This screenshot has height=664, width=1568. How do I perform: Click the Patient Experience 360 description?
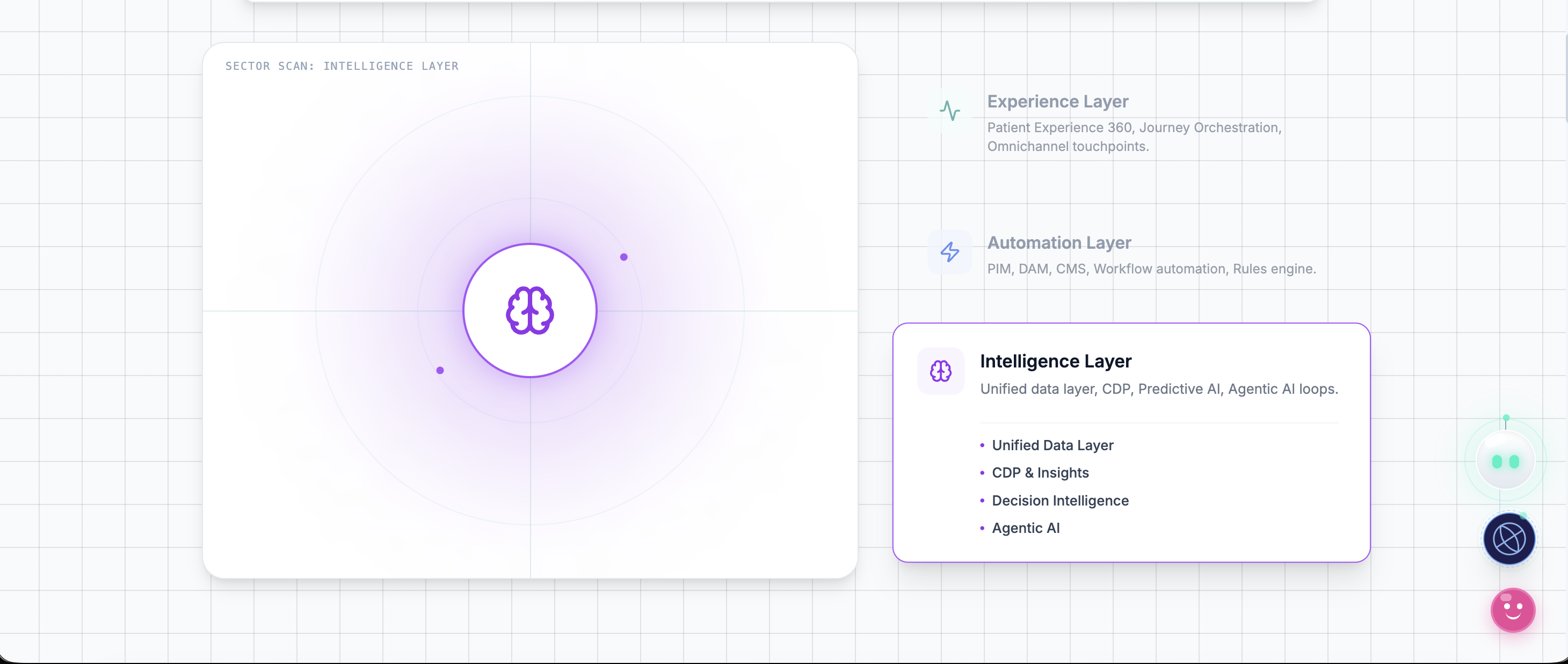1134,137
